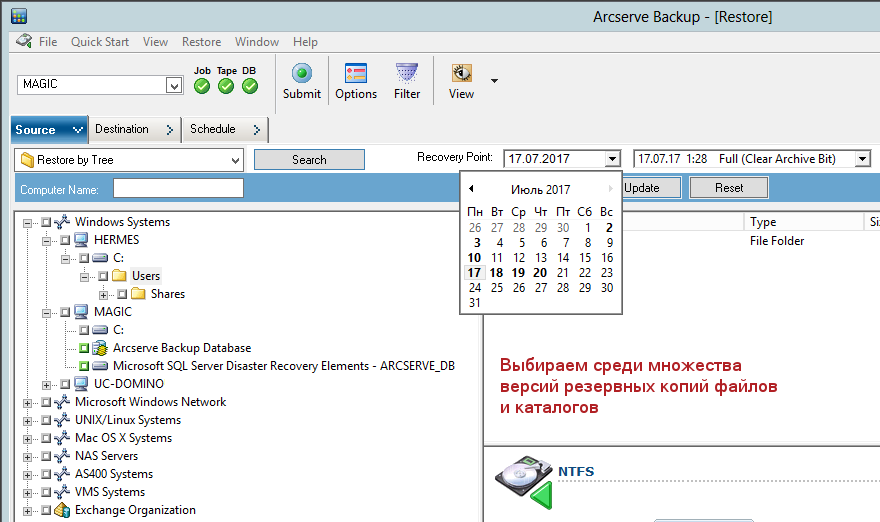Click the MAGIC computer icon in tree

81,312
